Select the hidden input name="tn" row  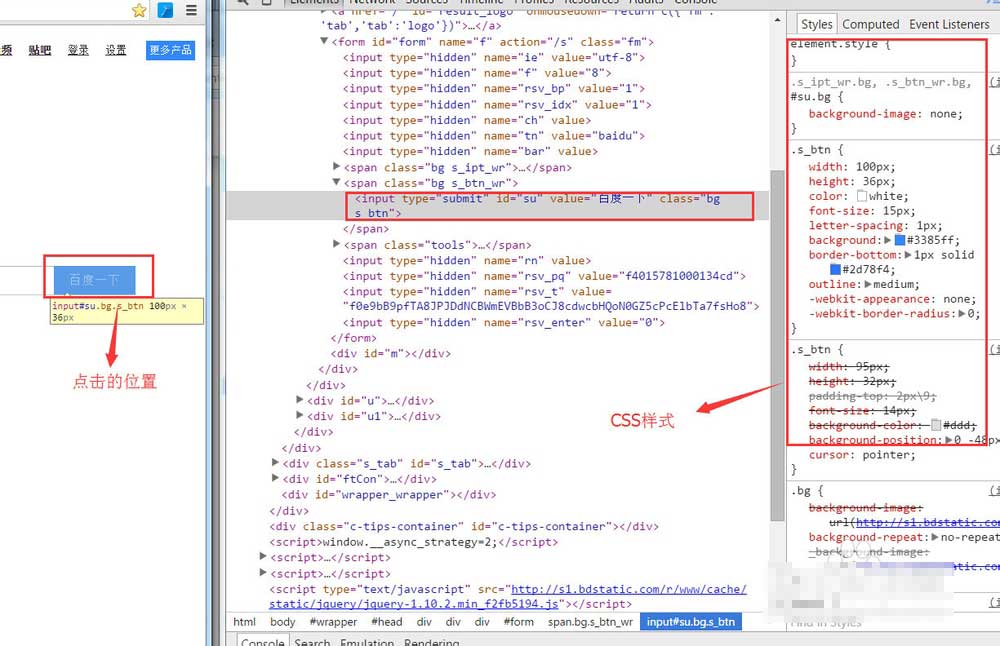[x=494, y=136]
